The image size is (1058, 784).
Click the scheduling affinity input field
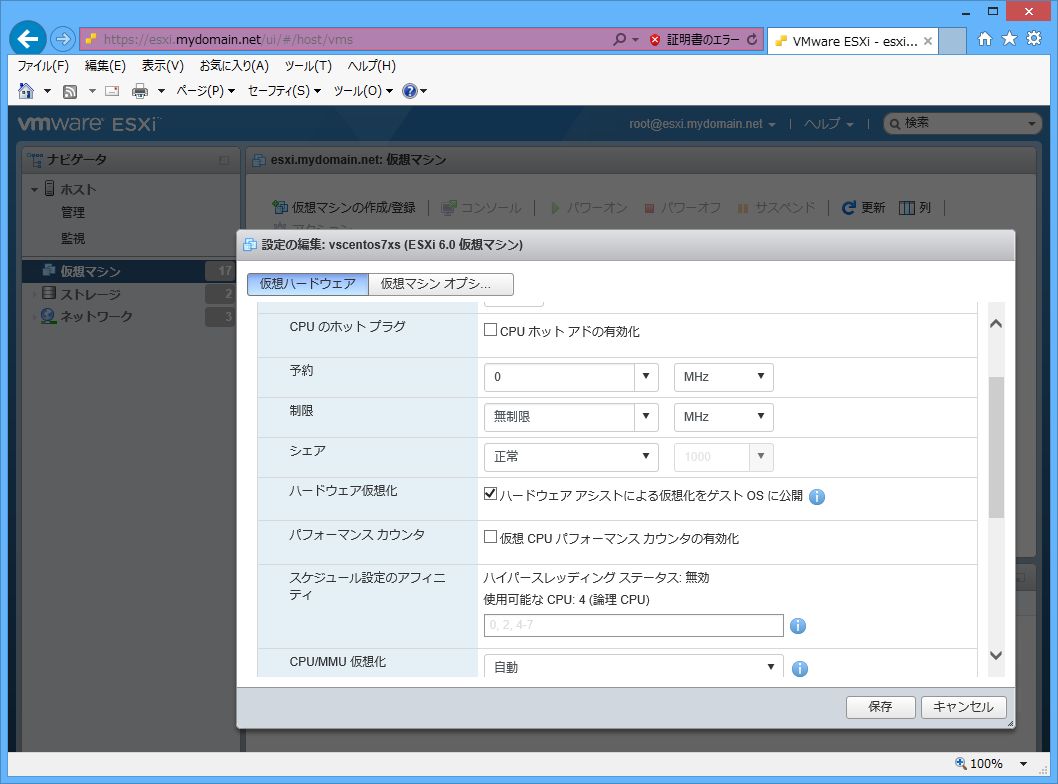tap(634, 625)
